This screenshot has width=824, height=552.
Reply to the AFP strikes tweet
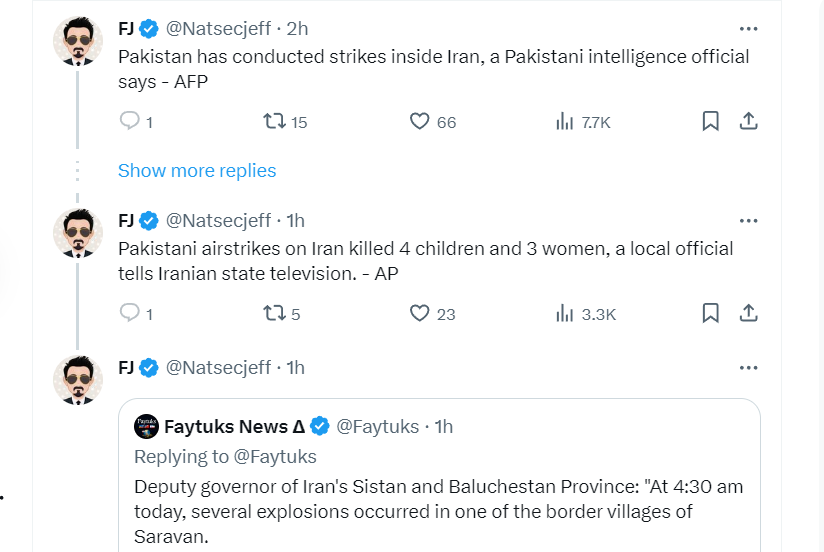pyautogui.click(x=130, y=122)
